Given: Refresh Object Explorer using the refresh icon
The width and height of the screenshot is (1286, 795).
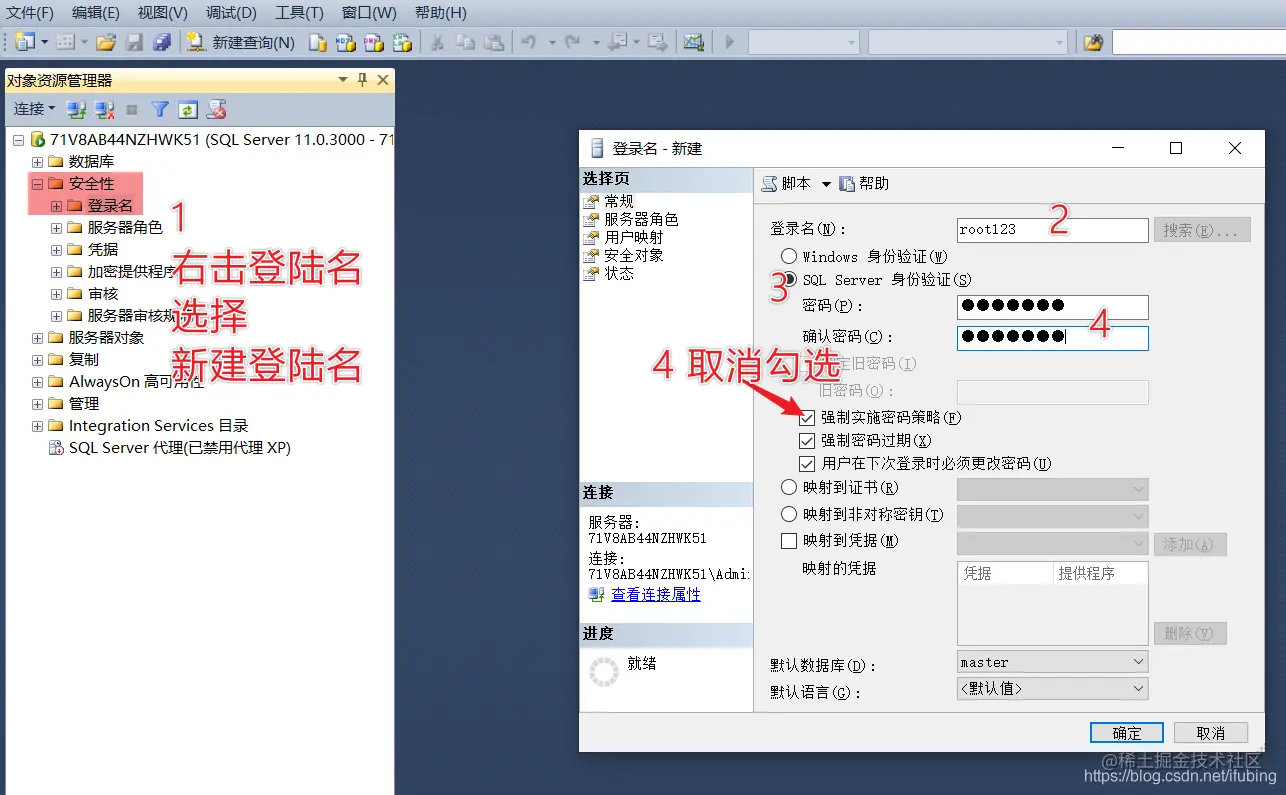Looking at the screenshot, I should click(x=187, y=108).
